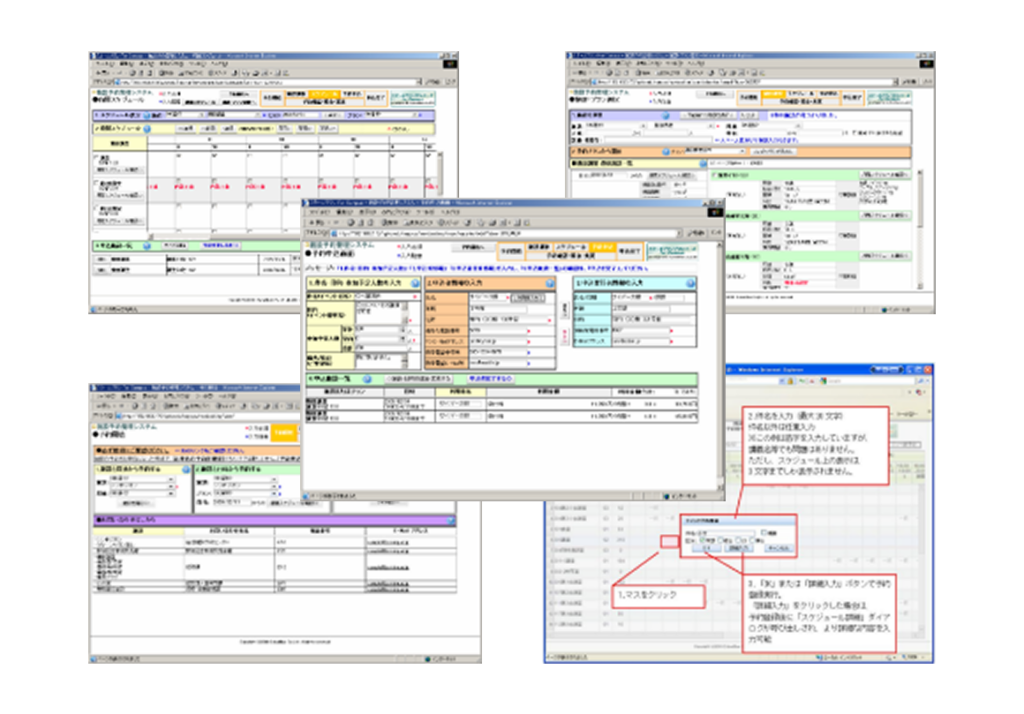The image size is (1024, 714).
Task: Click help icon in center window's cyan section header
Action: pos(690,283)
